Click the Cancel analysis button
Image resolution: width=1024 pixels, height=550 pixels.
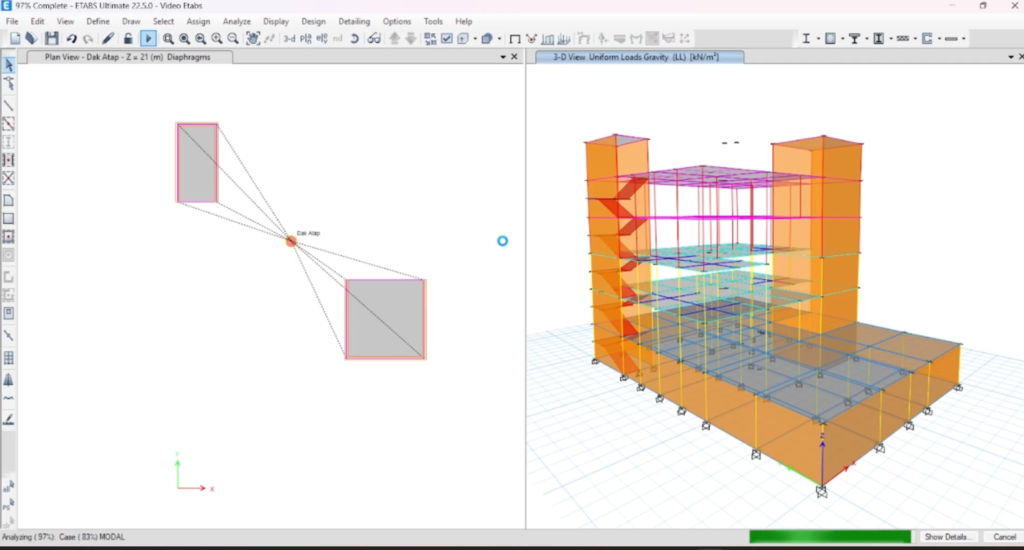1004,537
